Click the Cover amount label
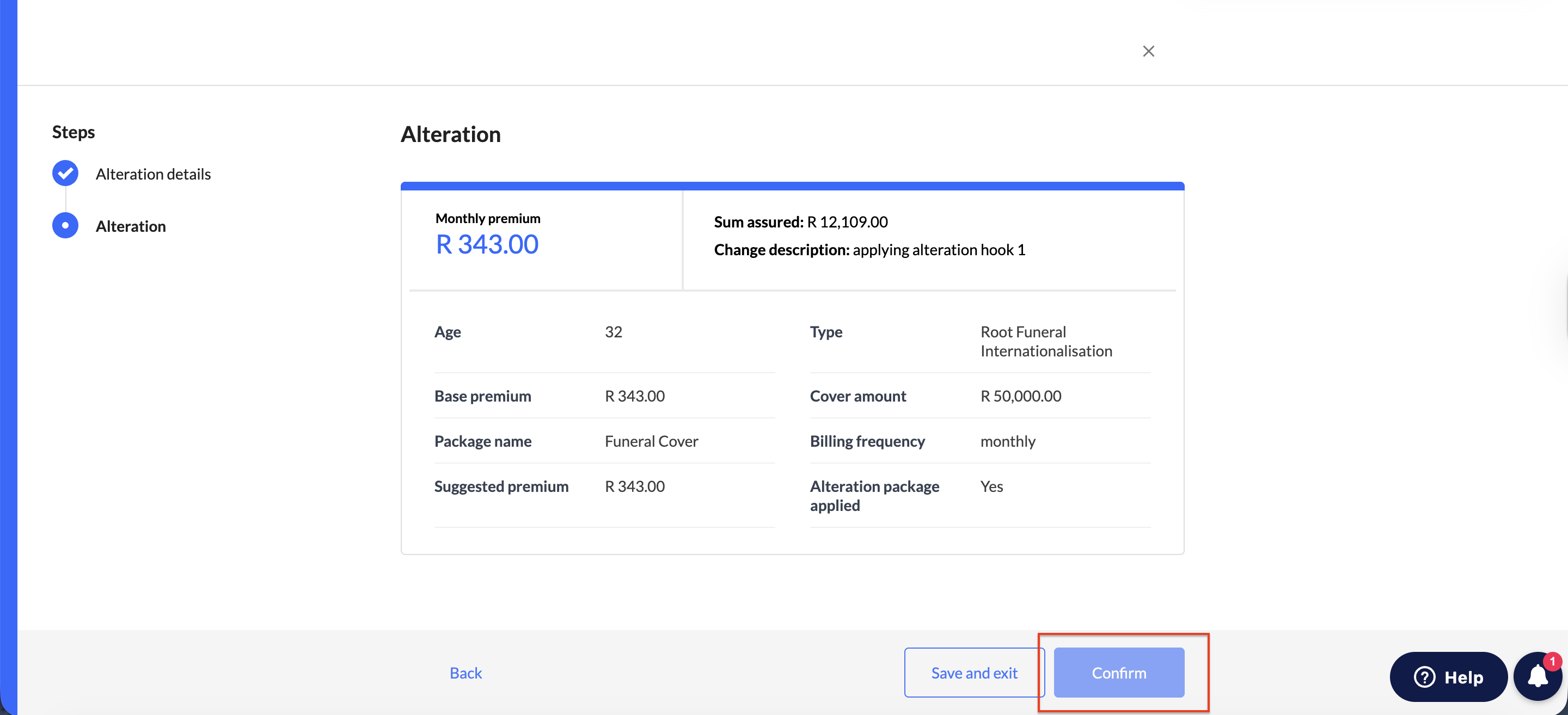 click(857, 396)
